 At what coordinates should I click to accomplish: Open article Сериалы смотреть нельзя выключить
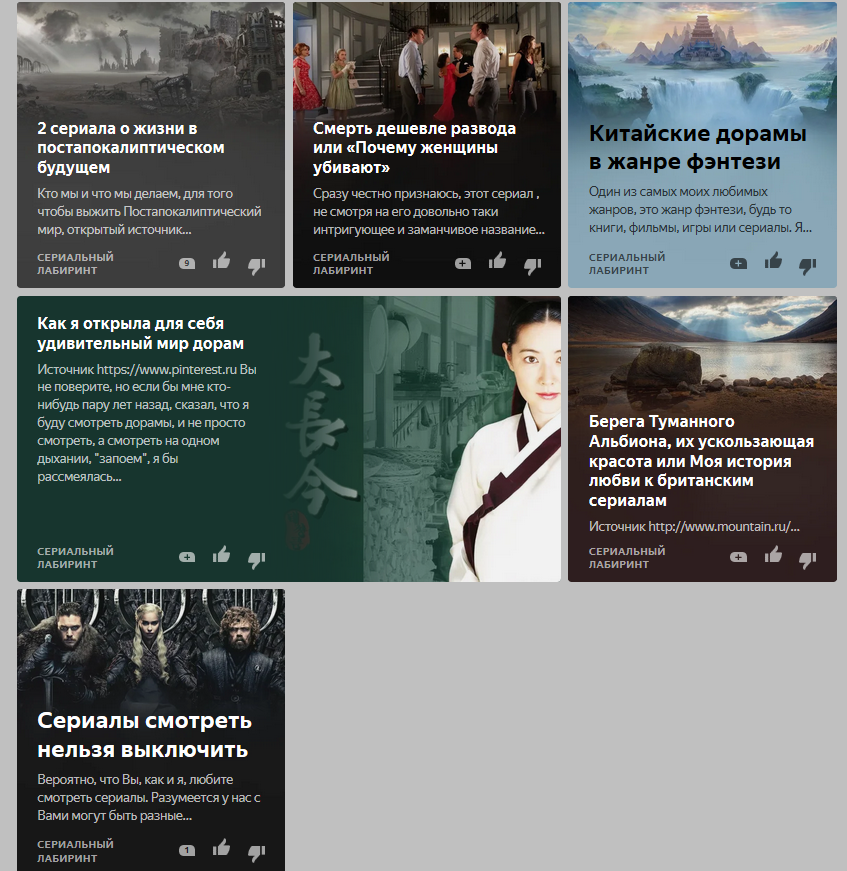tap(144, 735)
